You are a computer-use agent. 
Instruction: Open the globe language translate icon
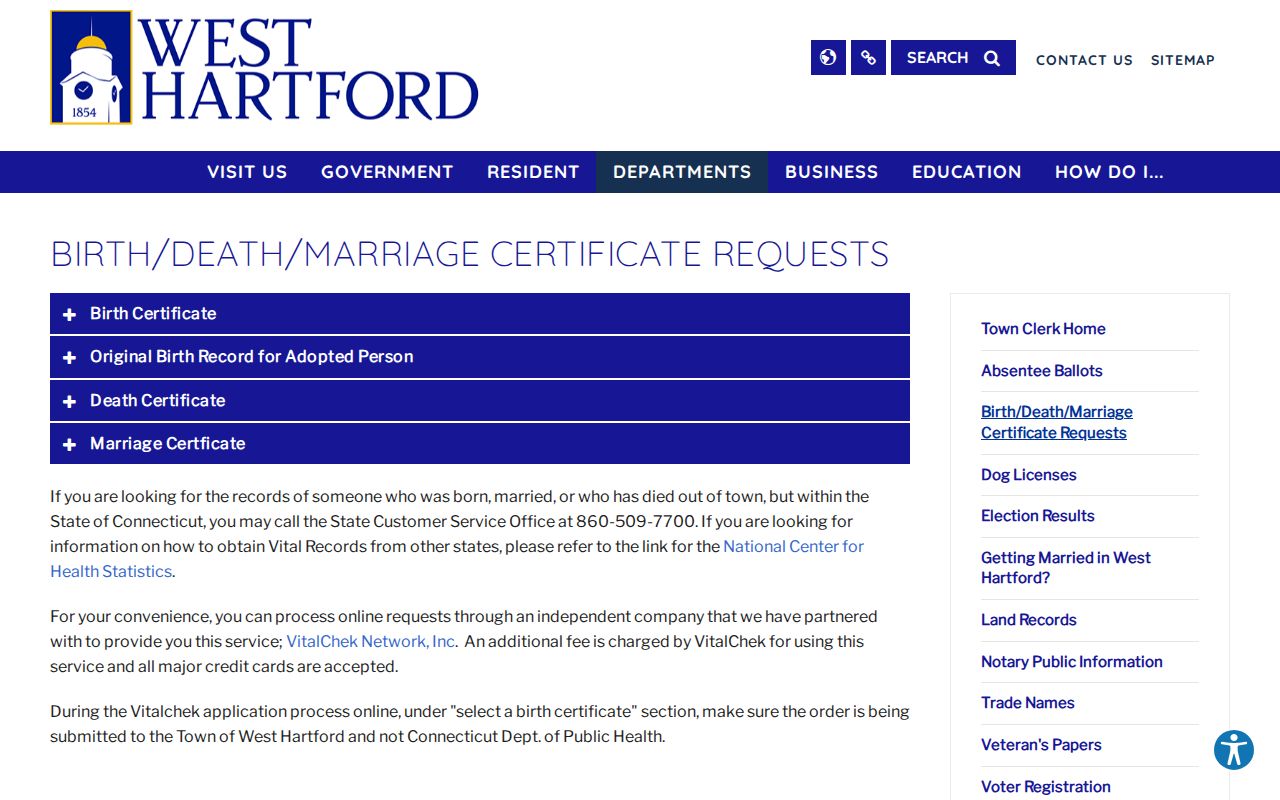pos(828,57)
